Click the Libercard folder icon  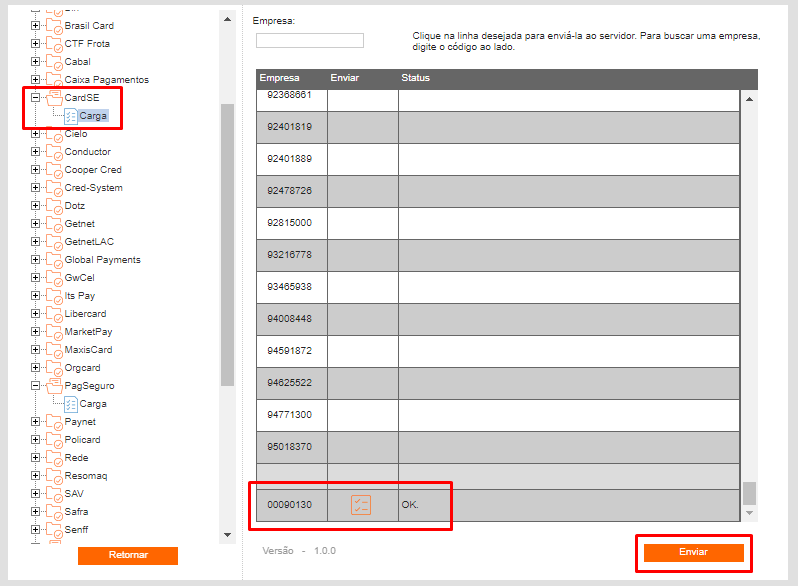pyautogui.click(x=54, y=314)
